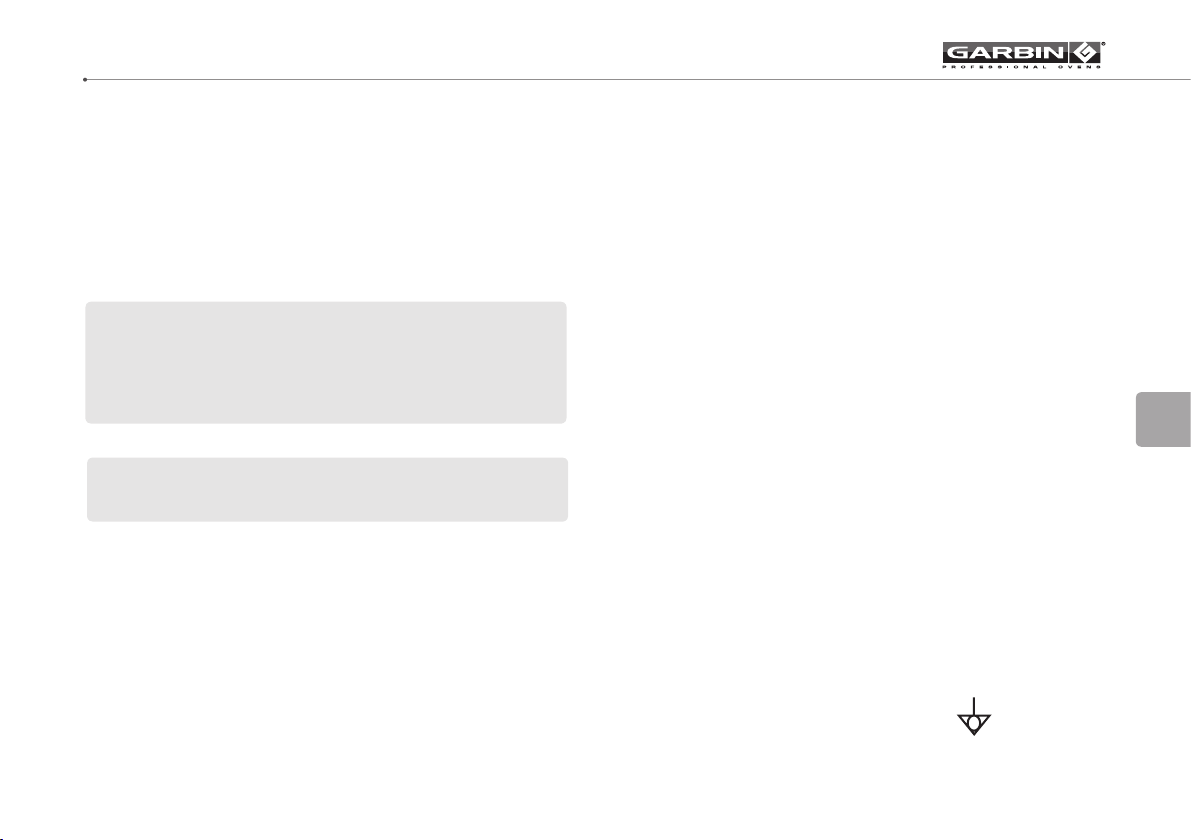Click the dark gray fill of the side tab
The width and height of the screenshot is (1192, 840).
(x=1163, y=420)
